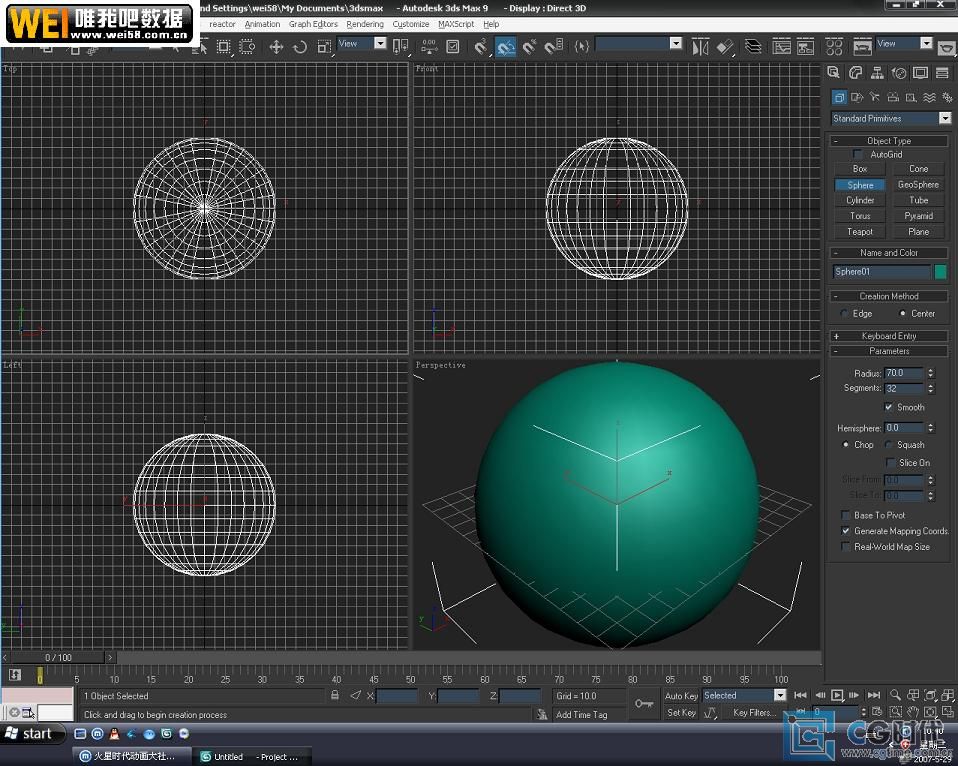Select the Space Warps category icon

point(929,97)
